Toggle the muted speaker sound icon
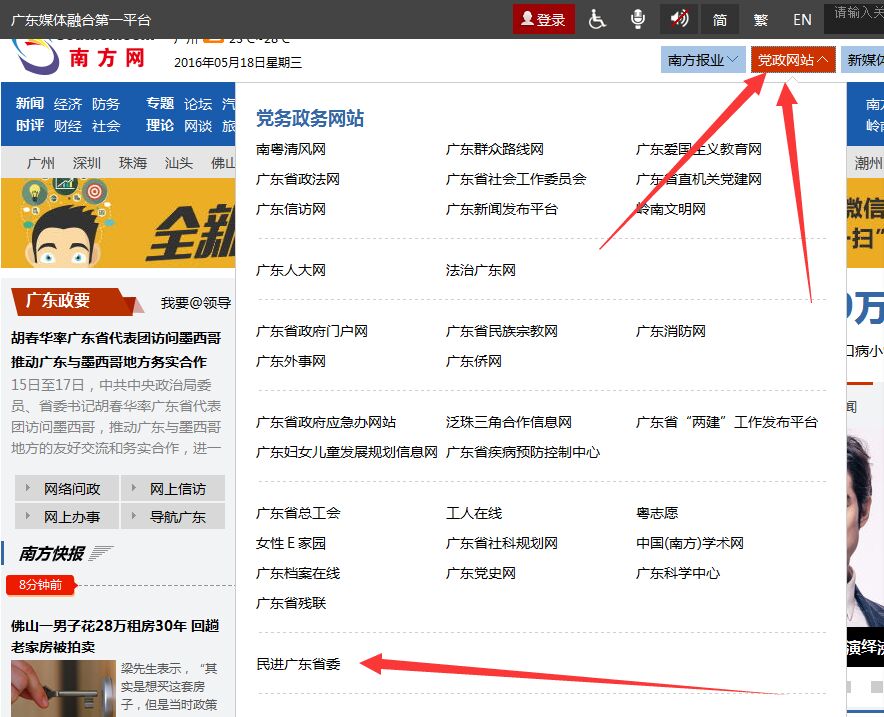Screen dimensions: 884x717 click(679, 19)
